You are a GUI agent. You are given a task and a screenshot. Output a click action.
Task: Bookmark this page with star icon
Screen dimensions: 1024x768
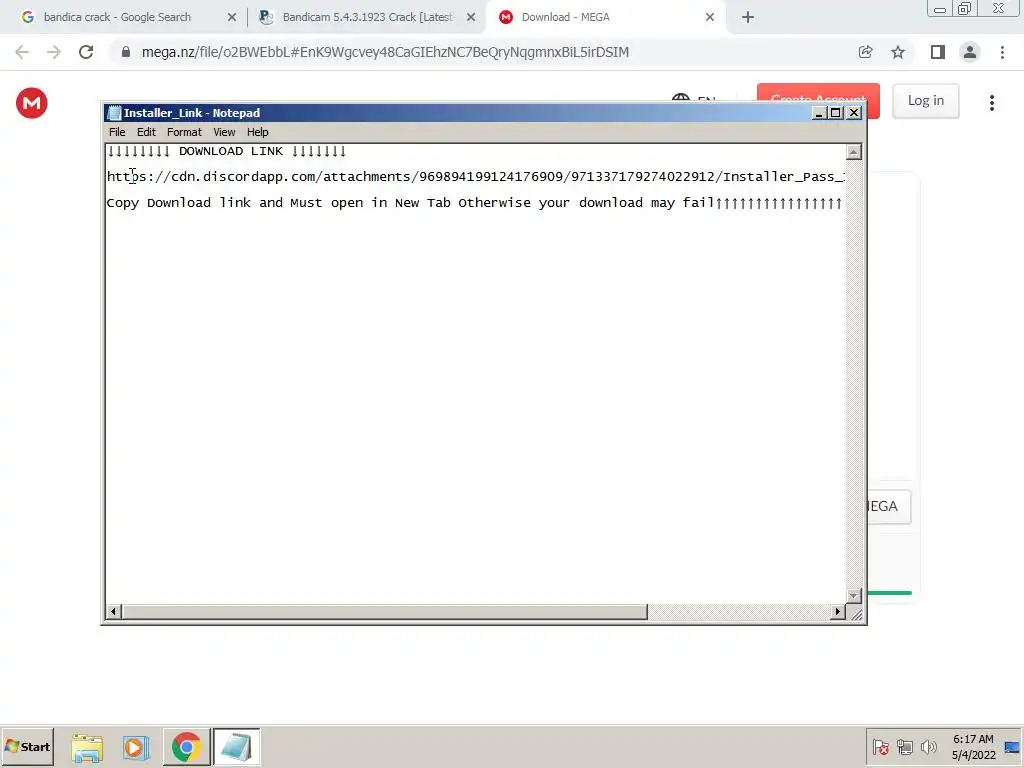pyautogui.click(x=898, y=52)
